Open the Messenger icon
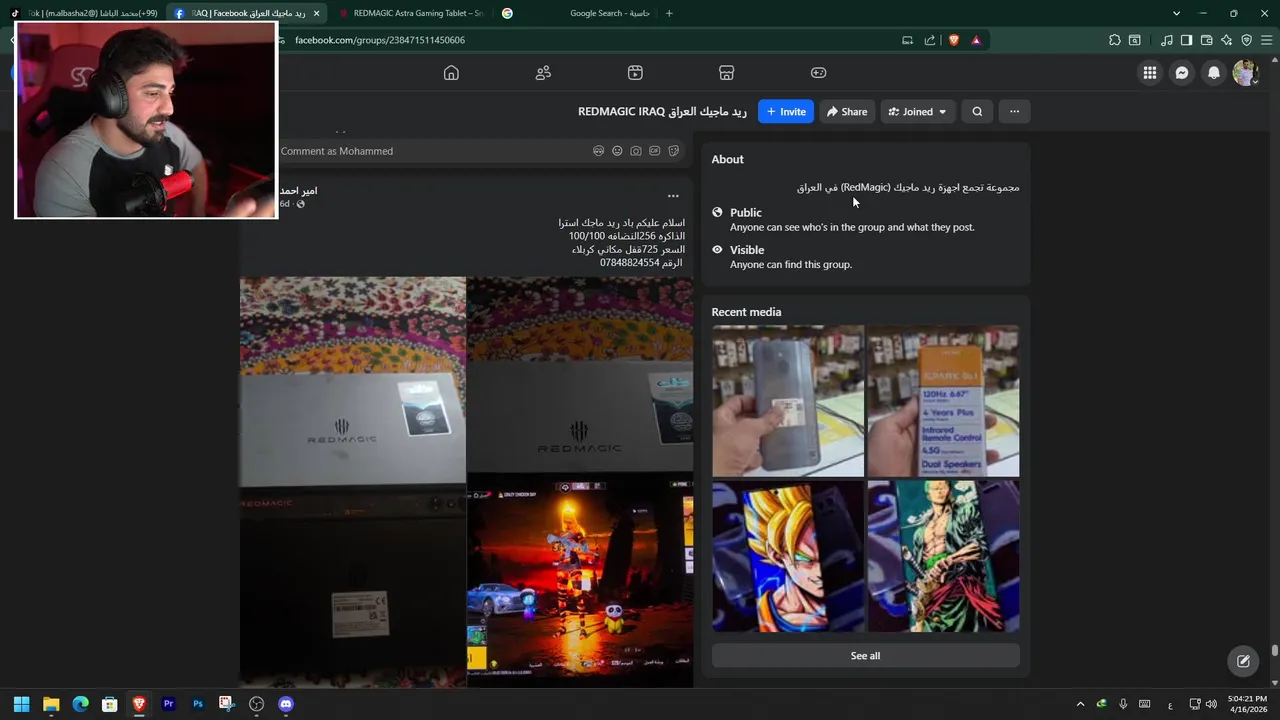This screenshot has height=720, width=1280. point(1182,73)
